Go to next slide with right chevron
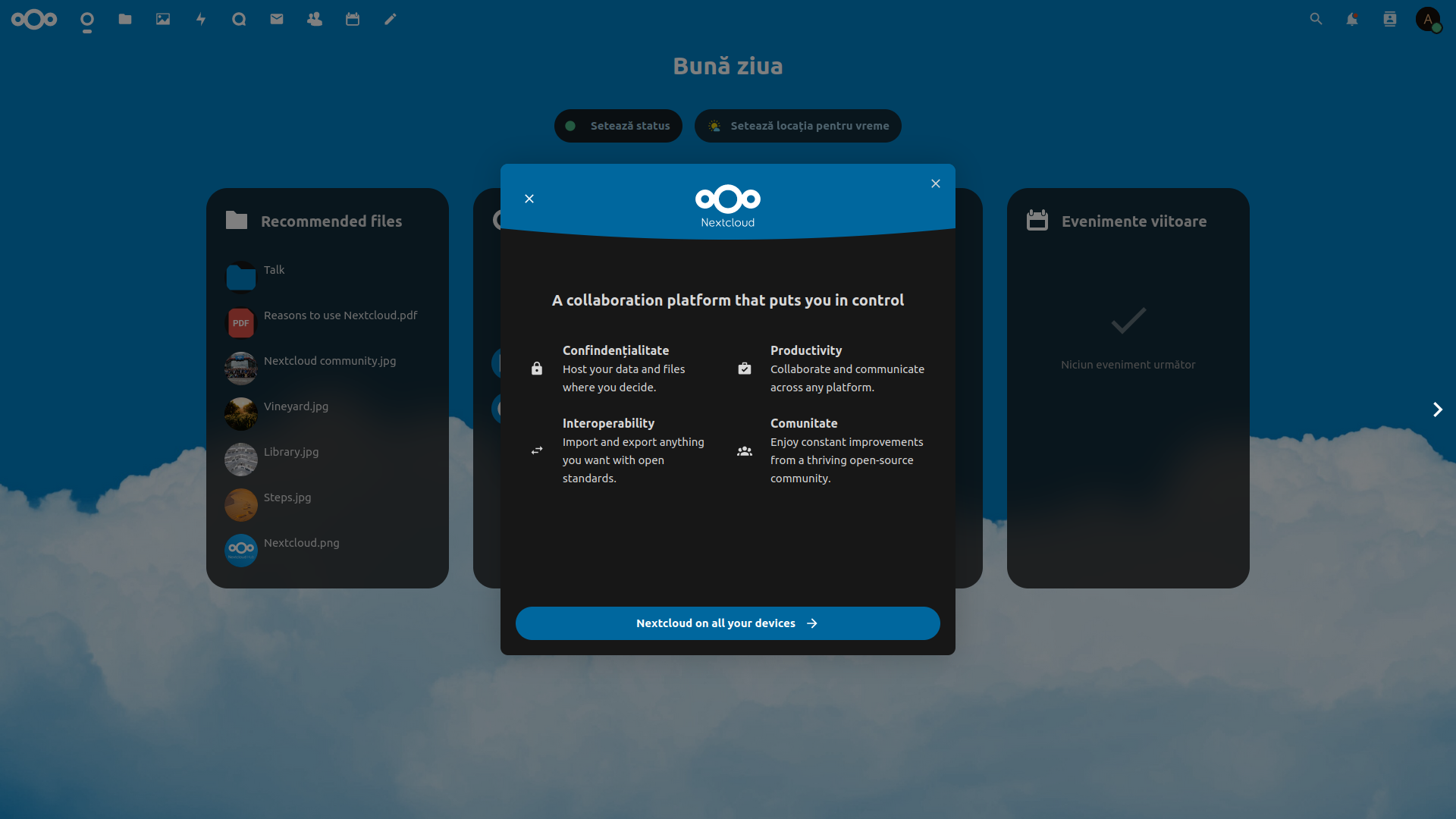This screenshot has height=819, width=1456. [x=1437, y=409]
